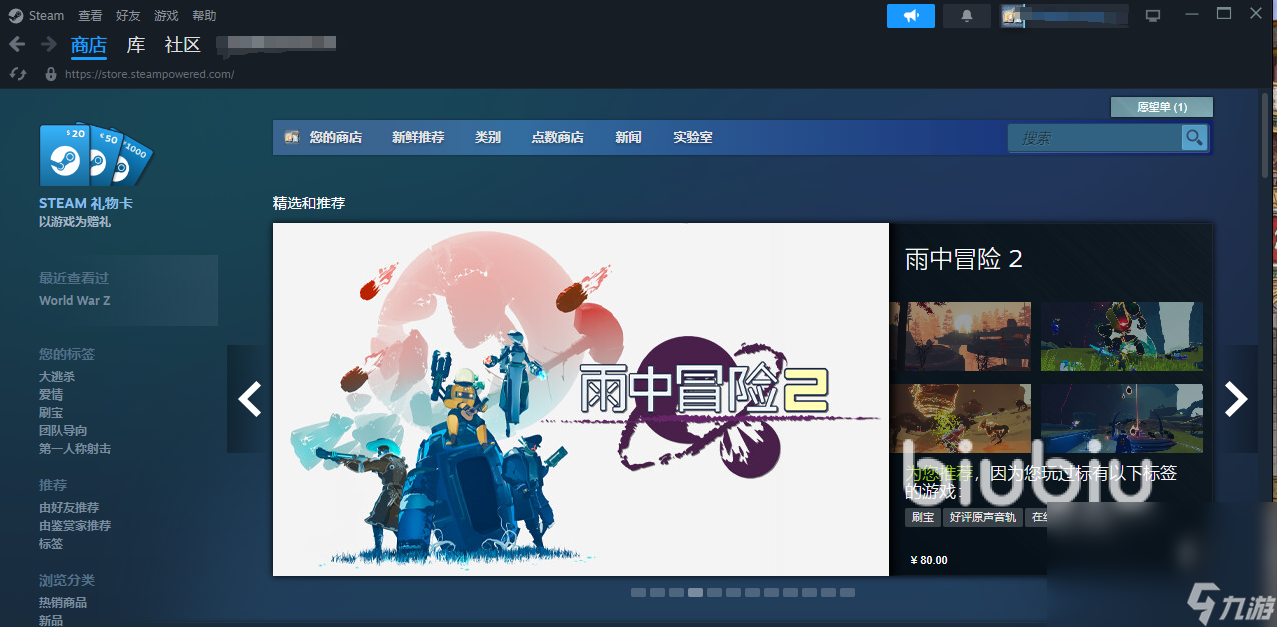This screenshot has height=627, width=1277.
Task: Select the 团队导向 tag
Action: (63, 430)
